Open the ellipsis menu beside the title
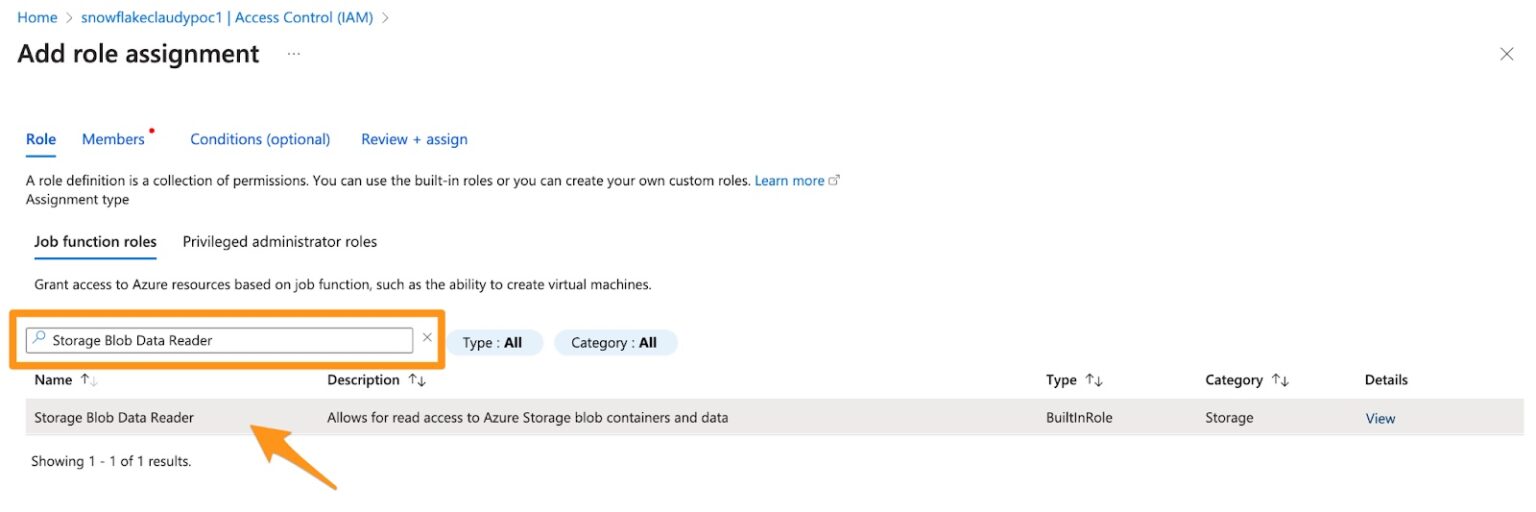This screenshot has width=1536, height=512. point(294,54)
